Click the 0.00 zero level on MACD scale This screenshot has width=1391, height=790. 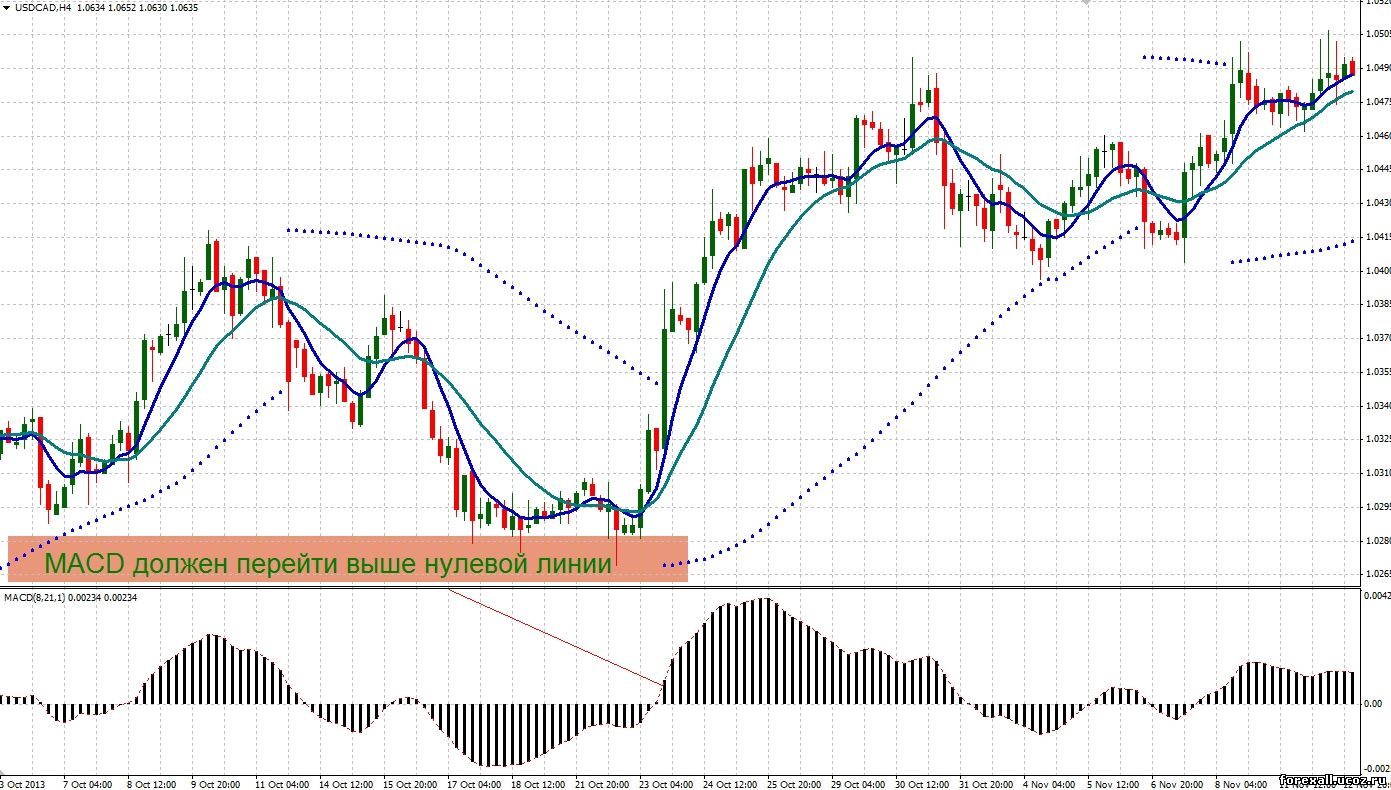tap(1373, 704)
